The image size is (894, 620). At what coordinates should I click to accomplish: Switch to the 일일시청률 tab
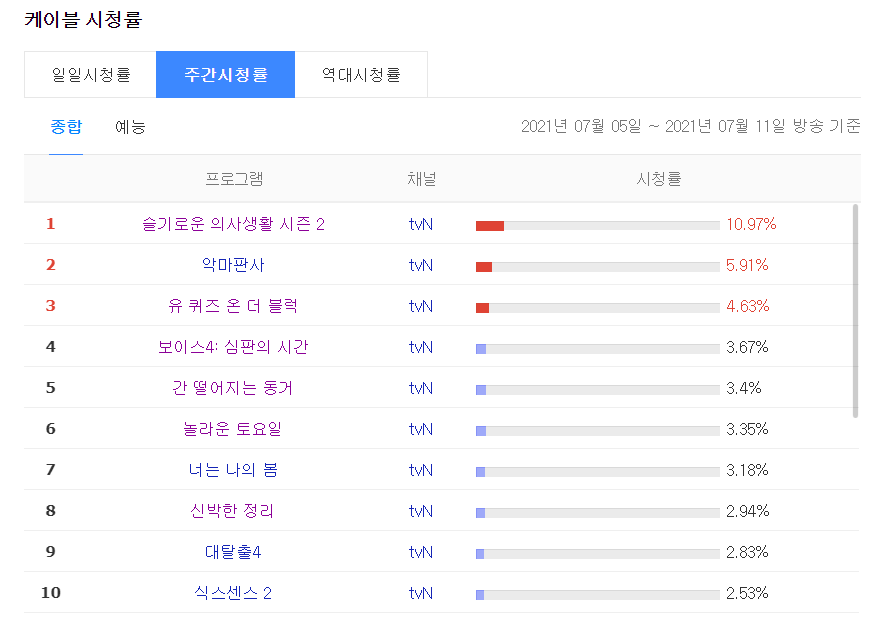(x=90, y=75)
